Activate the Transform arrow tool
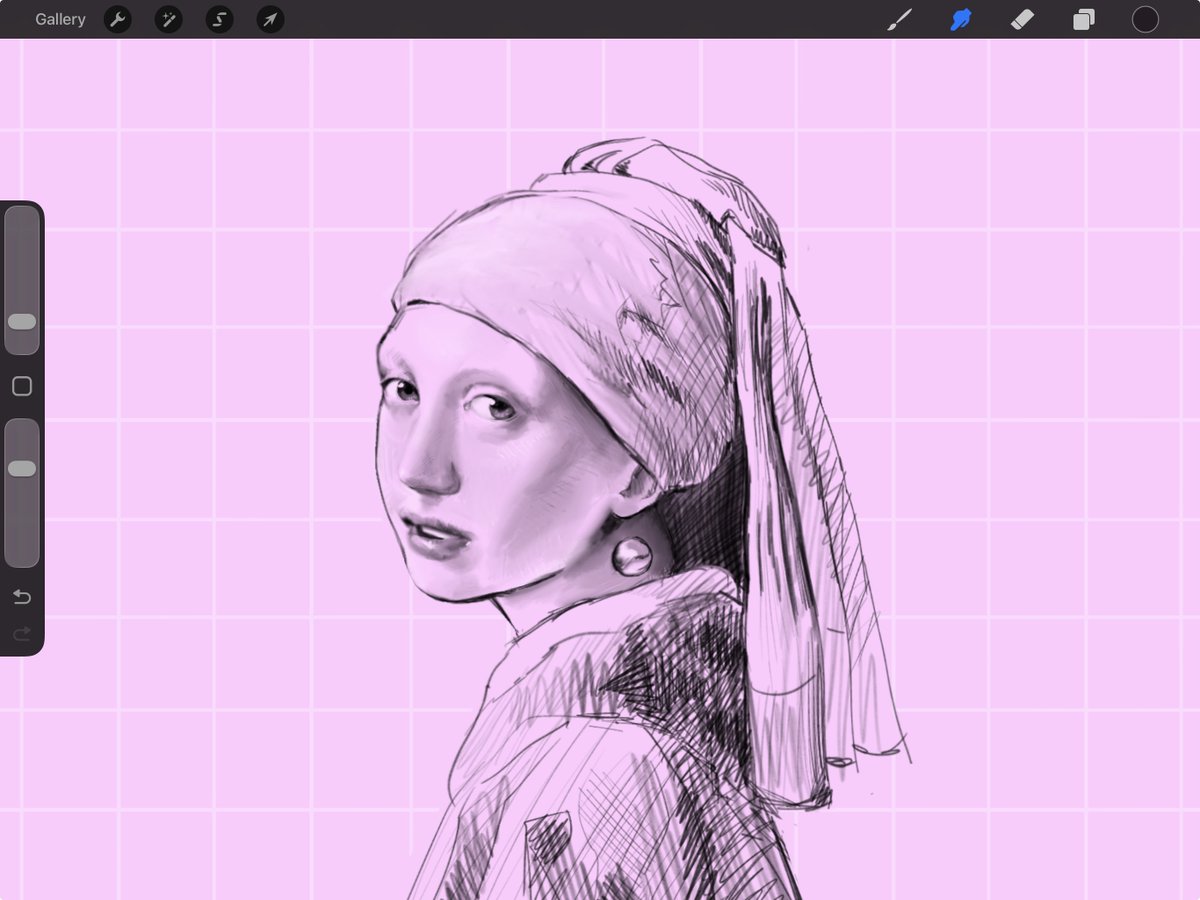This screenshot has height=900, width=1200. tap(270, 19)
